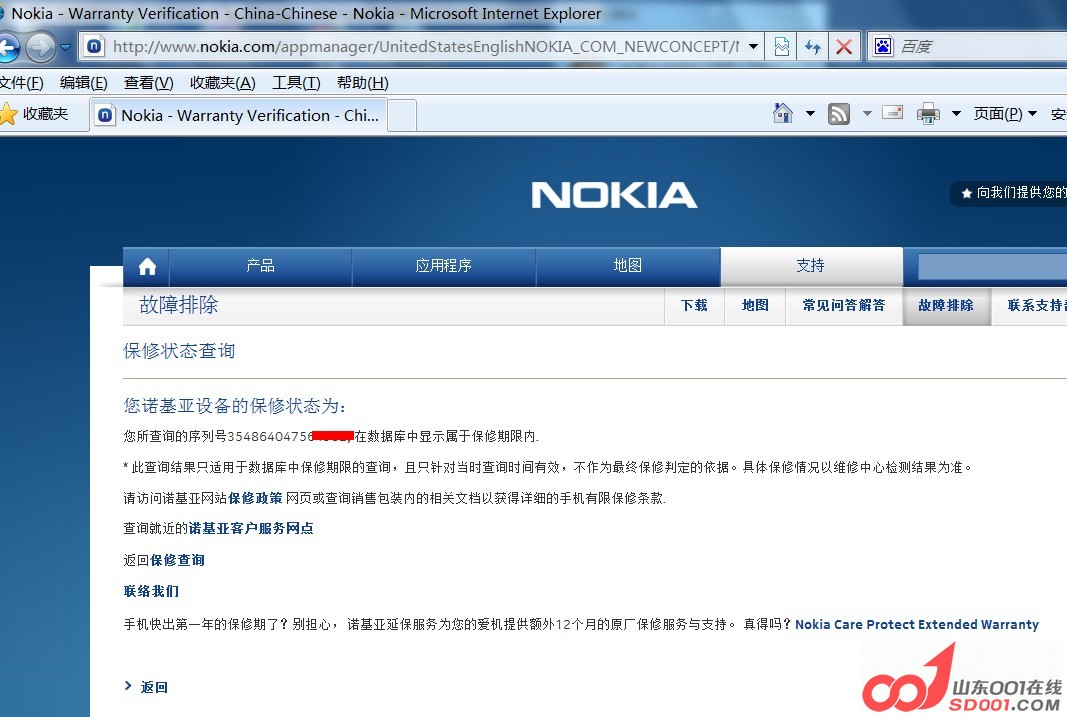Click the RSS feeds icon
This screenshot has height=717, width=1067.
tap(840, 114)
